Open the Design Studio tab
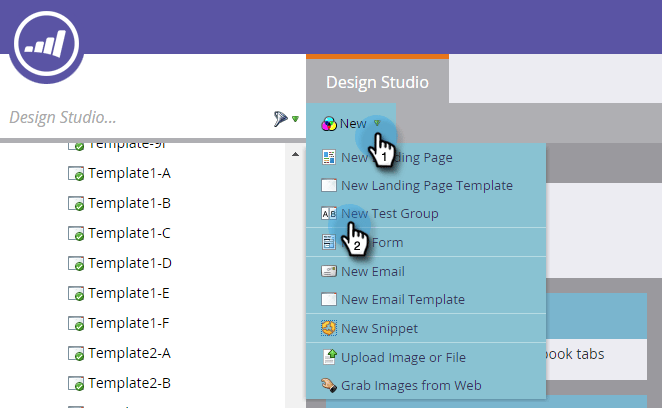 click(377, 82)
